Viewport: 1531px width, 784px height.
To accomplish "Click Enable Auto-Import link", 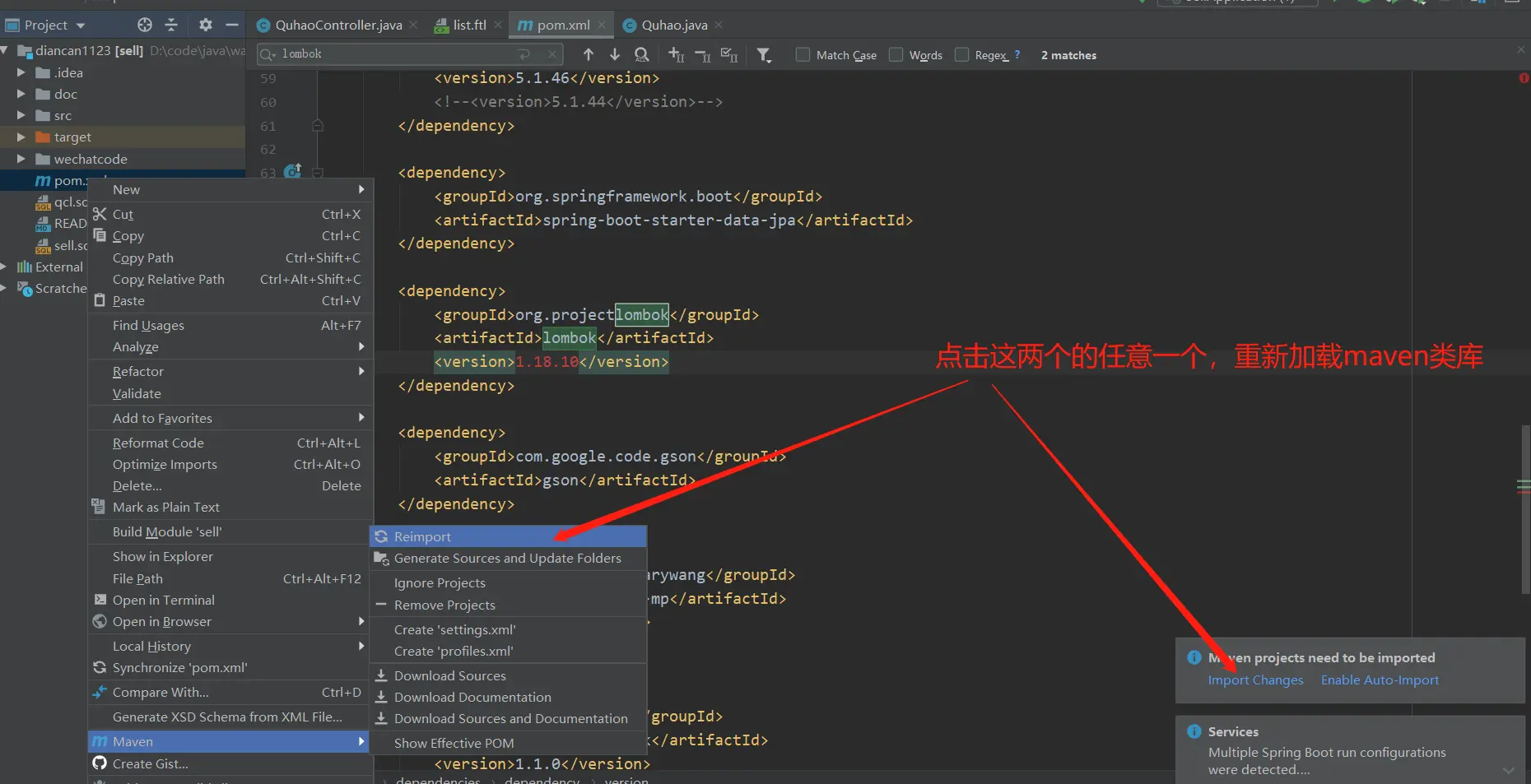I will [x=1380, y=680].
